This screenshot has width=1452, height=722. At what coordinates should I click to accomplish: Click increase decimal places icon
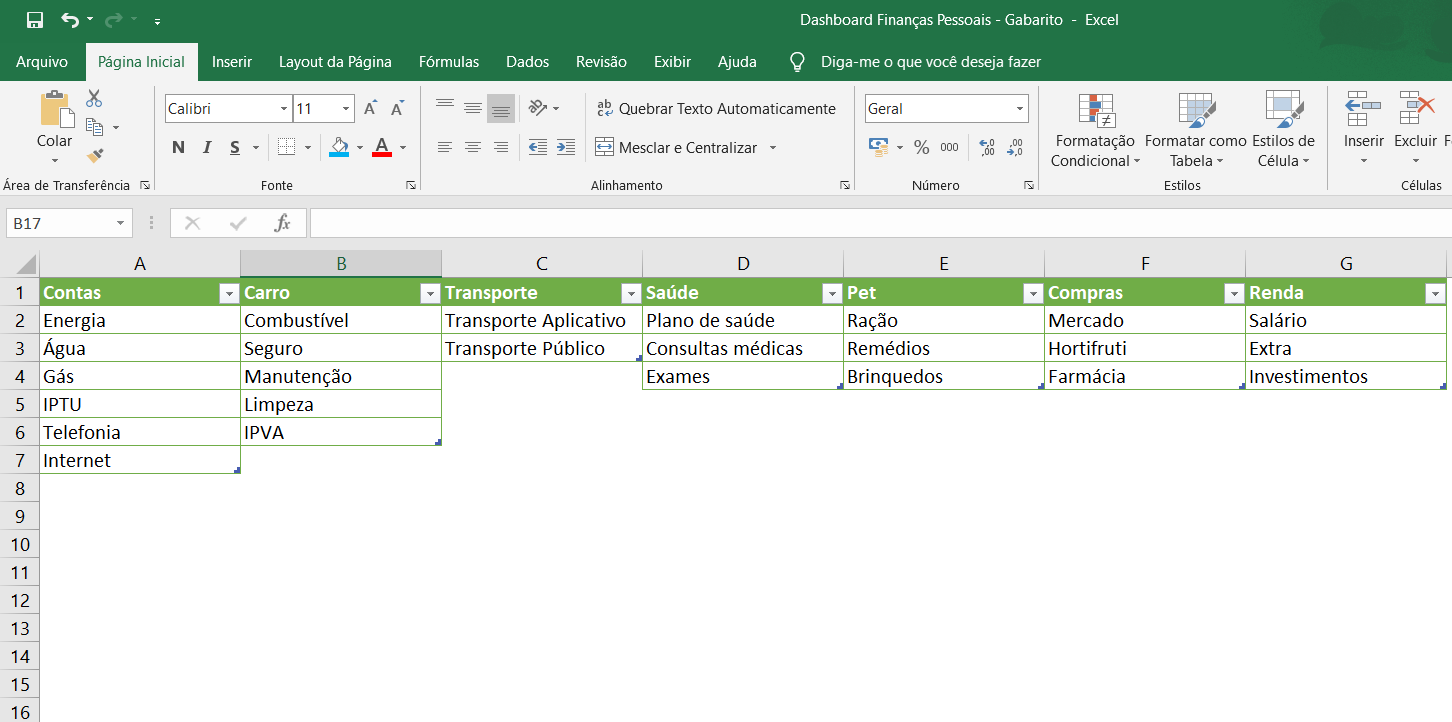[987, 148]
